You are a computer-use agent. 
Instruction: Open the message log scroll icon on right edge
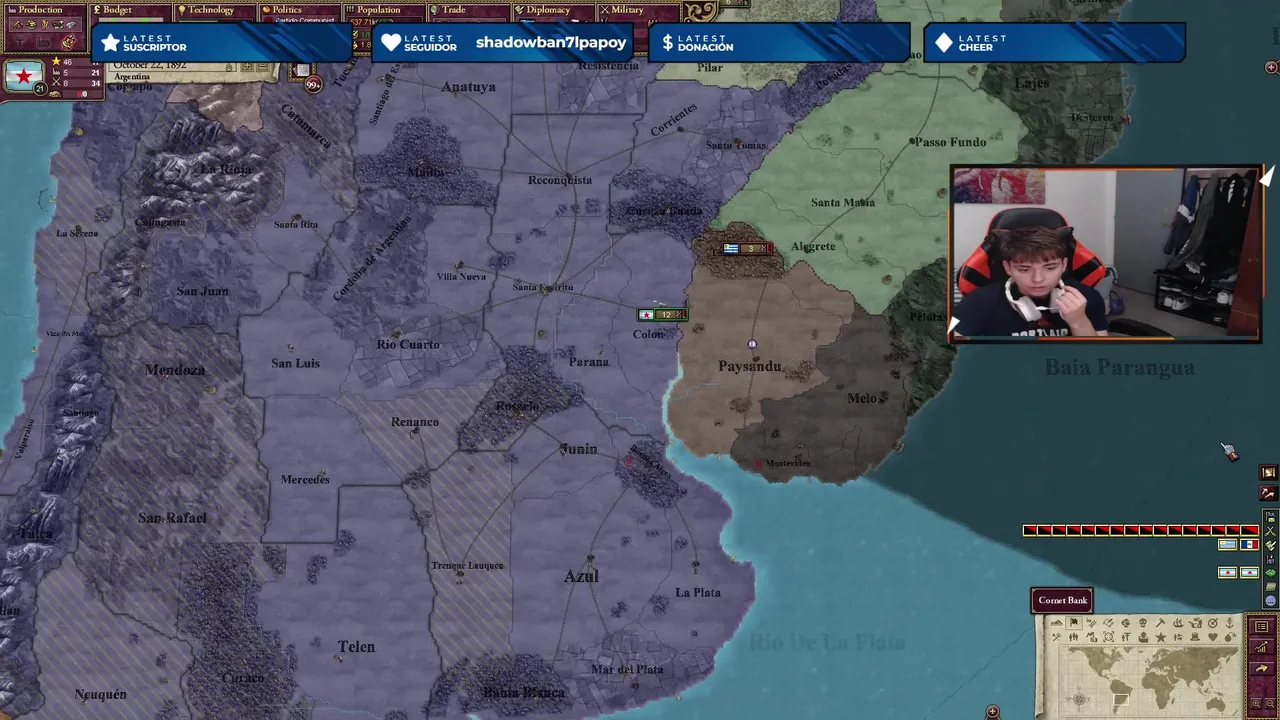tap(1269, 472)
